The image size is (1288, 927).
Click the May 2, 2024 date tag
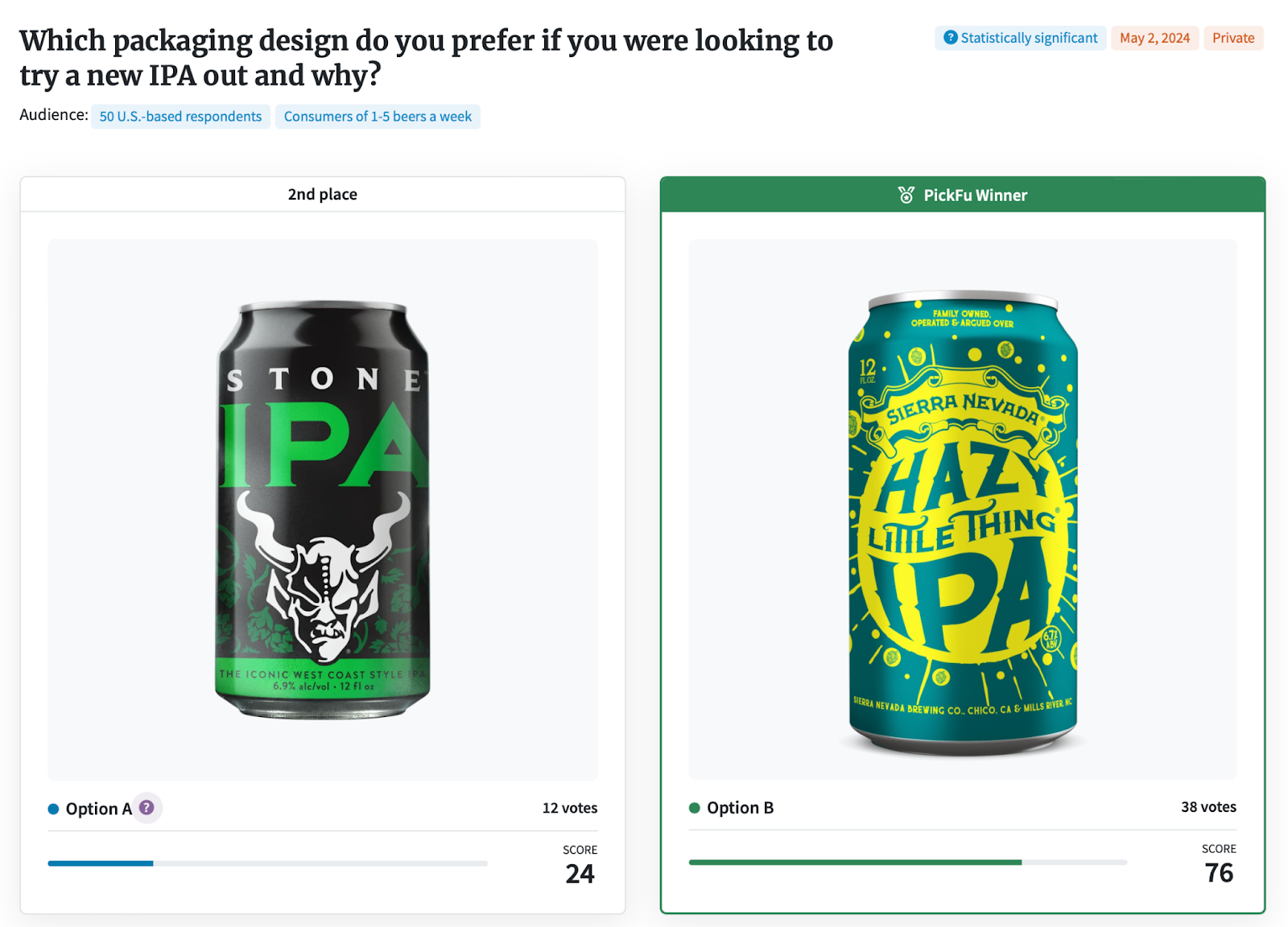[x=1154, y=38]
